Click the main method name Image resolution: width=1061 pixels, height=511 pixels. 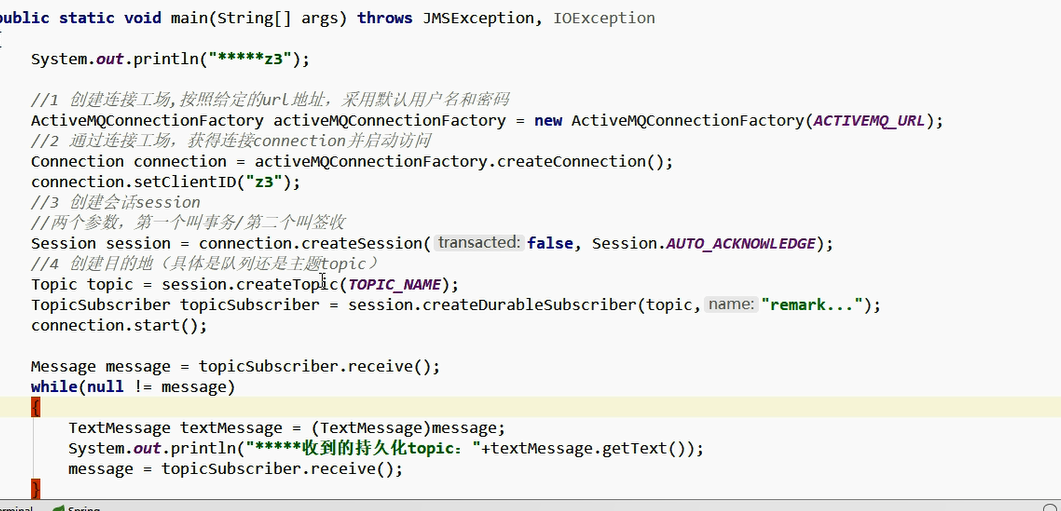pos(189,18)
